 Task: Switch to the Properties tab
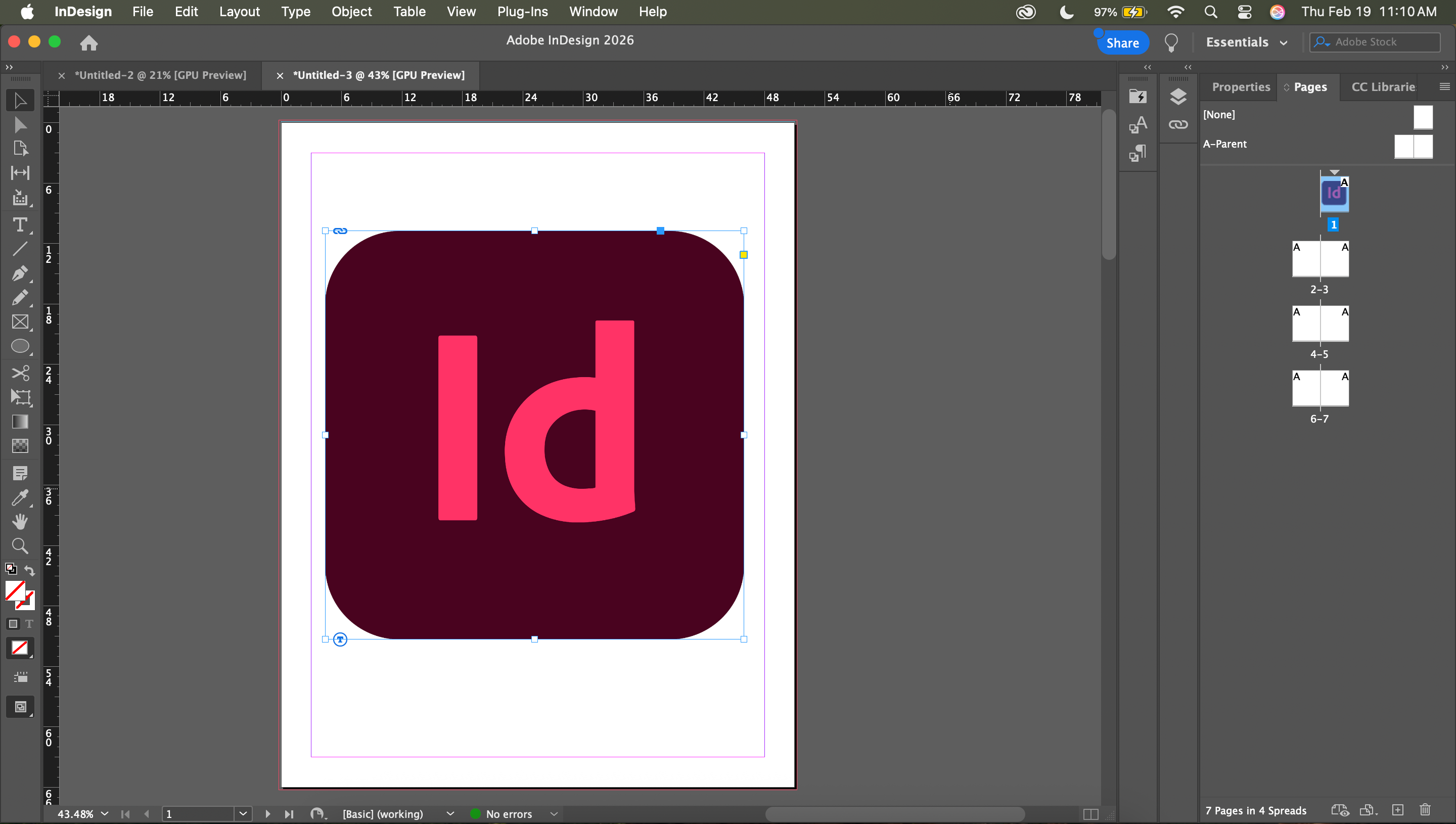[1241, 87]
